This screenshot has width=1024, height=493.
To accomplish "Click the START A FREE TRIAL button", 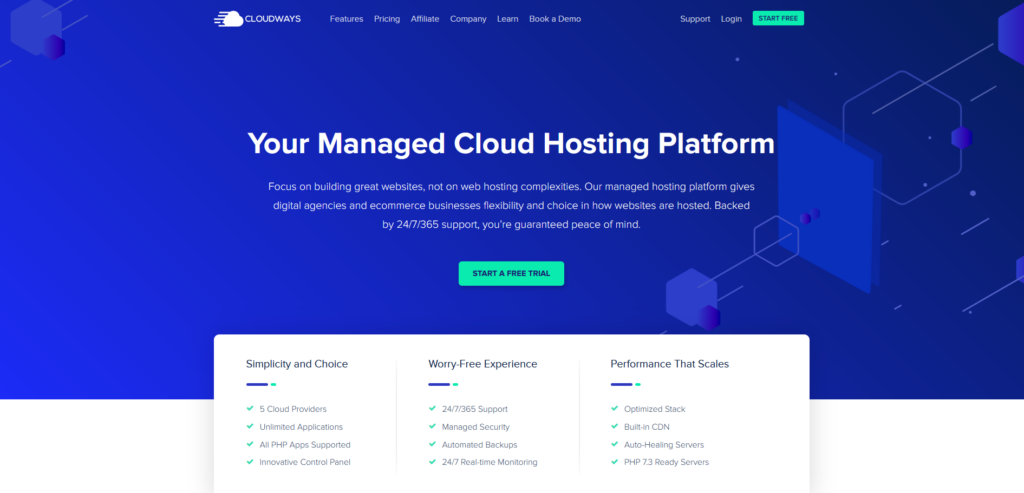I will (511, 274).
